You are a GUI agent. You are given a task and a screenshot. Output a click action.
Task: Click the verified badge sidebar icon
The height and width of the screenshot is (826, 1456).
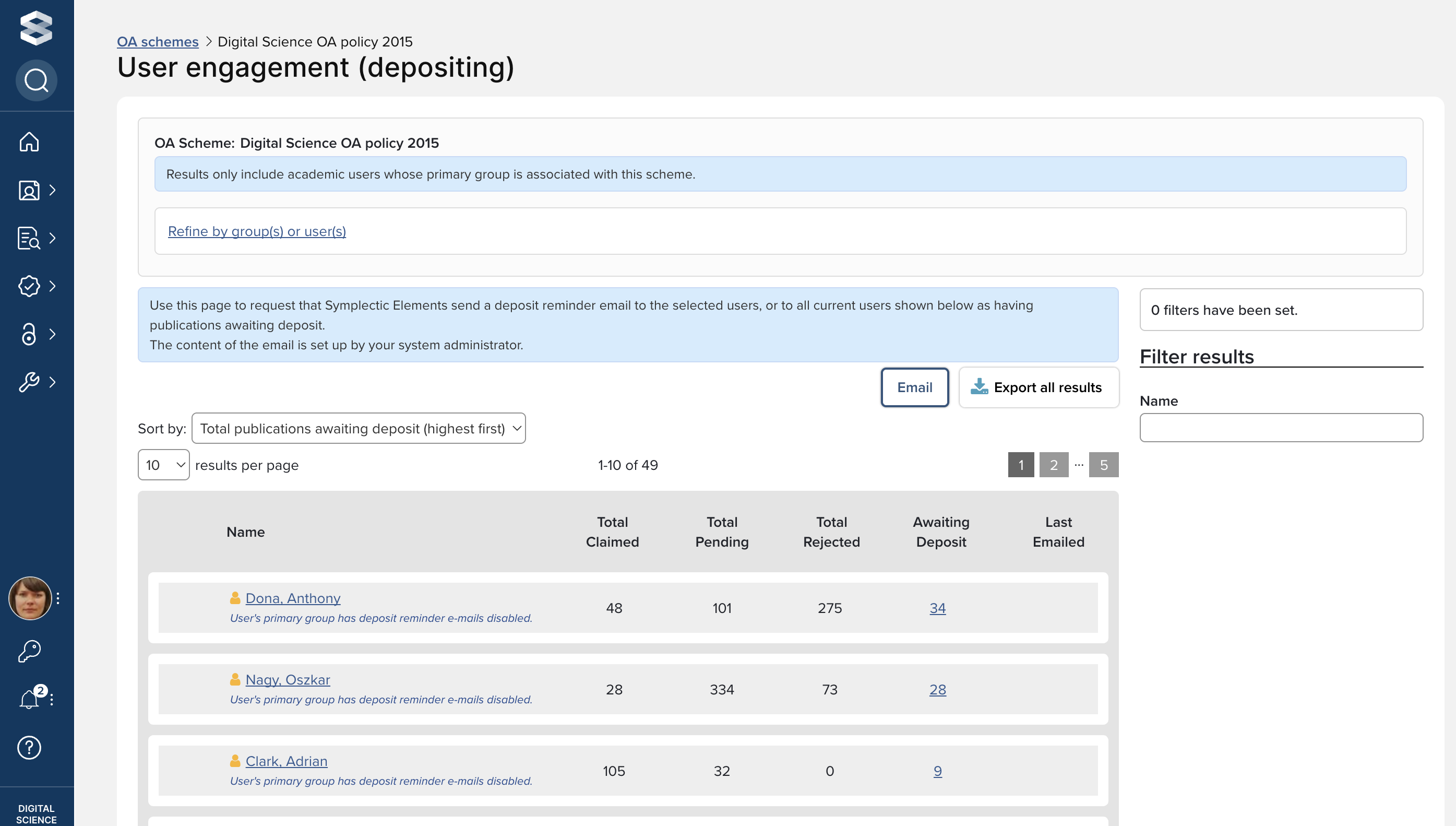pos(29,286)
